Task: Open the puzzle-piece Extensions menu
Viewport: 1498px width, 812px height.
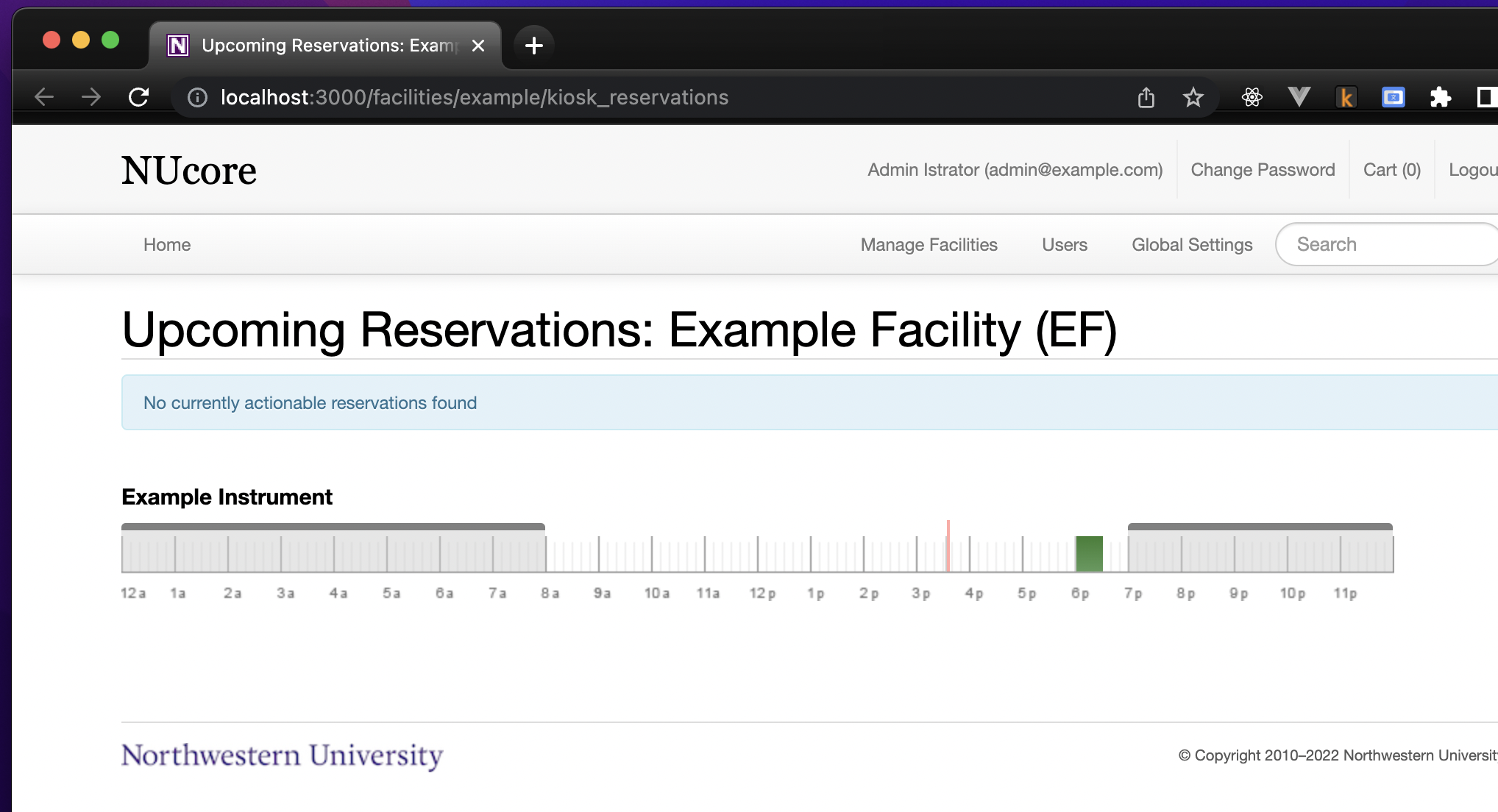Action: click(1440, 97)
